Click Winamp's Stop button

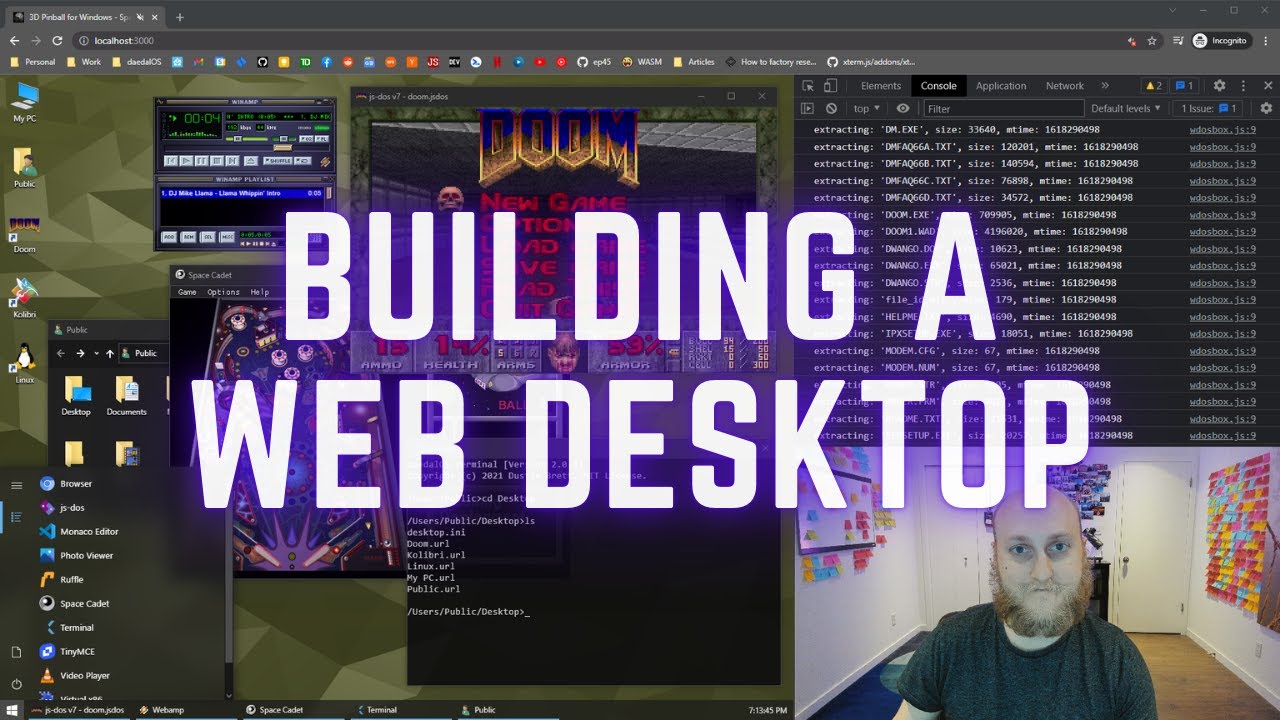217,161
